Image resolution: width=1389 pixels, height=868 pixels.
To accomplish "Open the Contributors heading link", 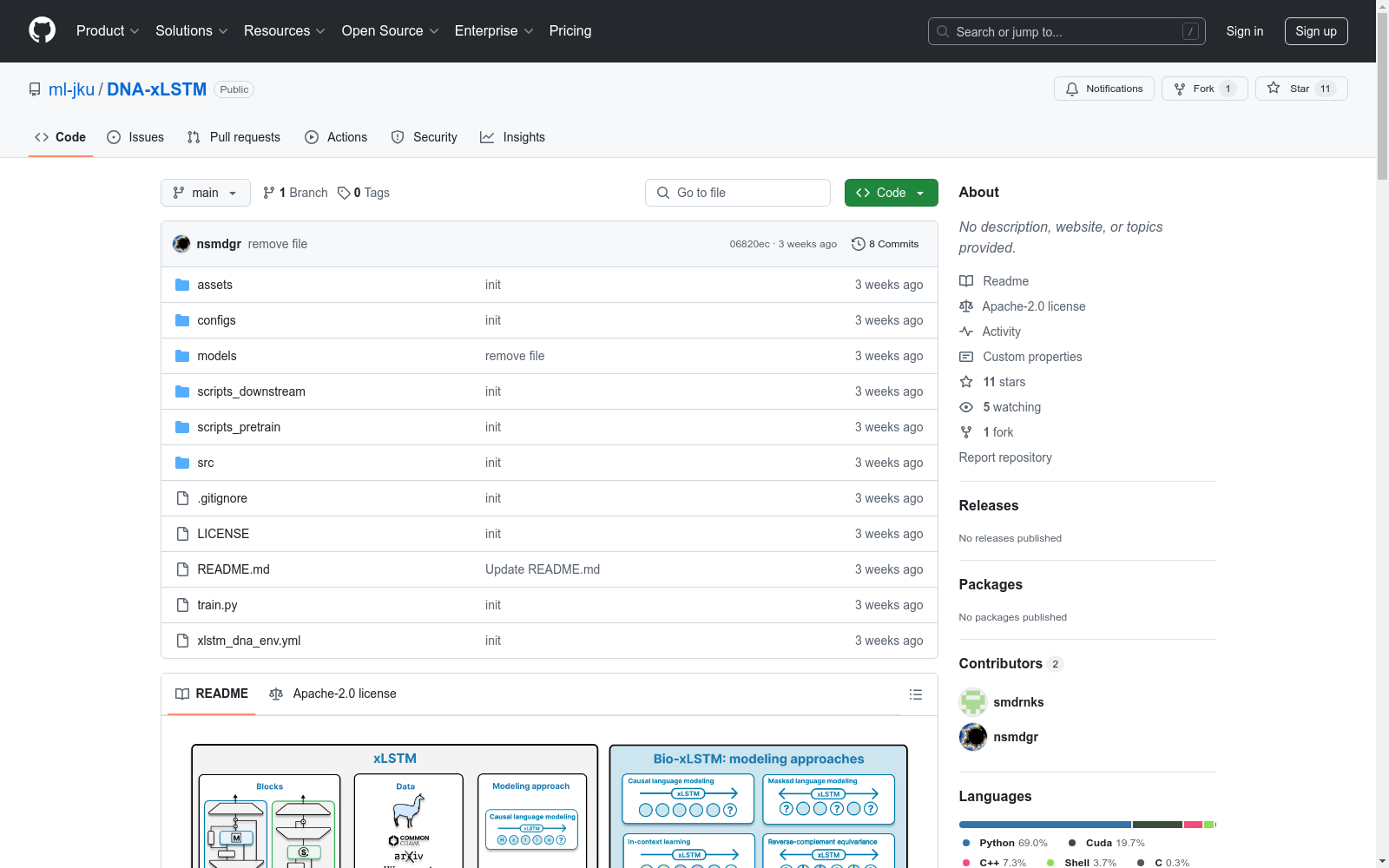I will [1010, 664].
